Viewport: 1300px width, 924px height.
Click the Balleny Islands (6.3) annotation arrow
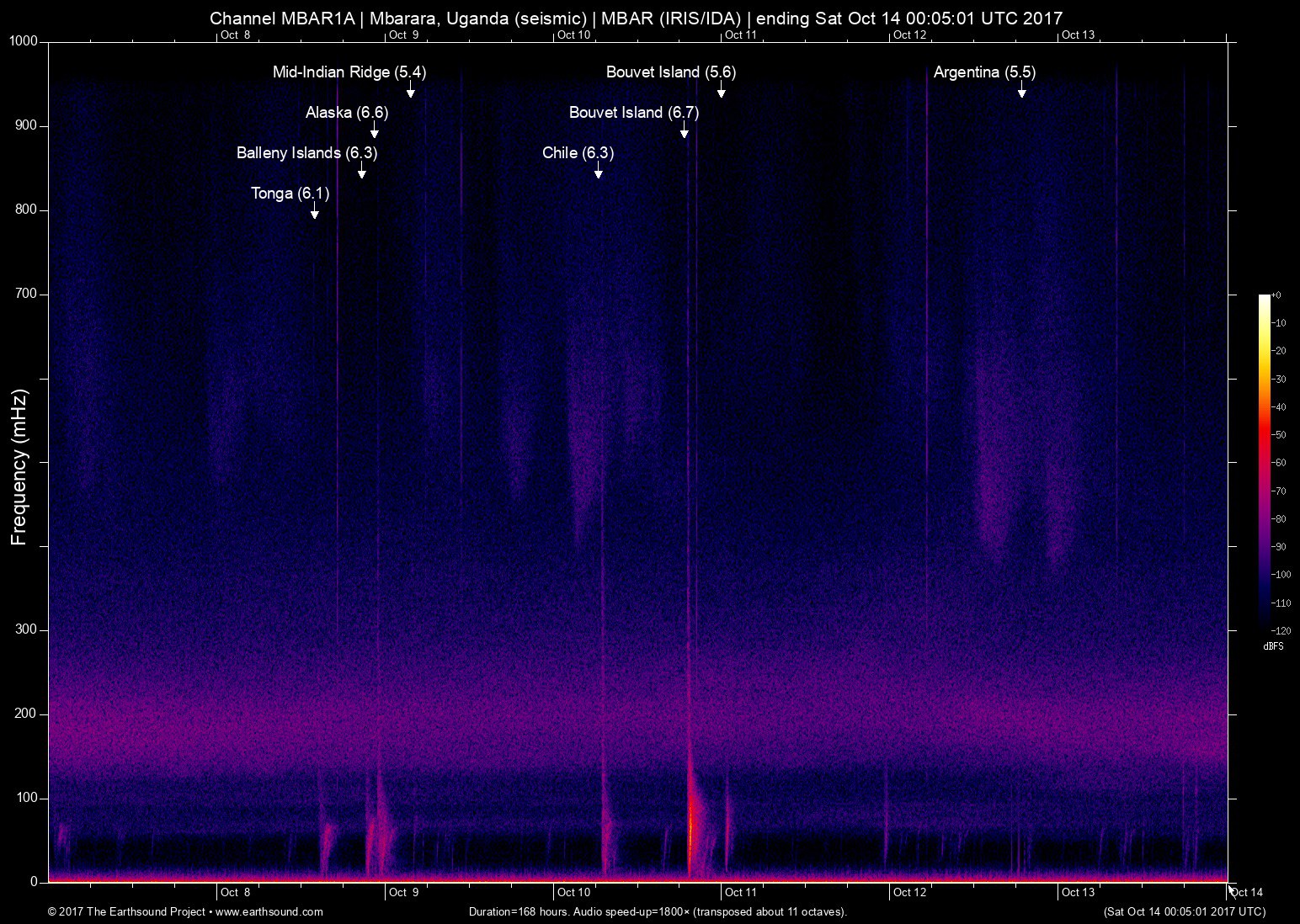click(363, 174)
